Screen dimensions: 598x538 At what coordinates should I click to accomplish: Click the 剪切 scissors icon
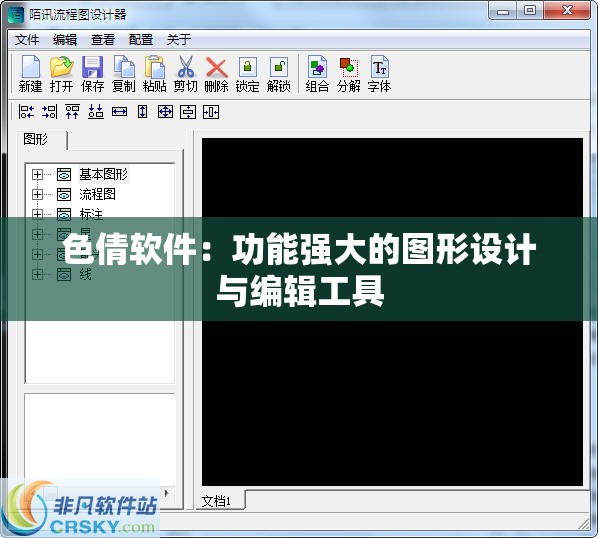click(x=185, y=74)
